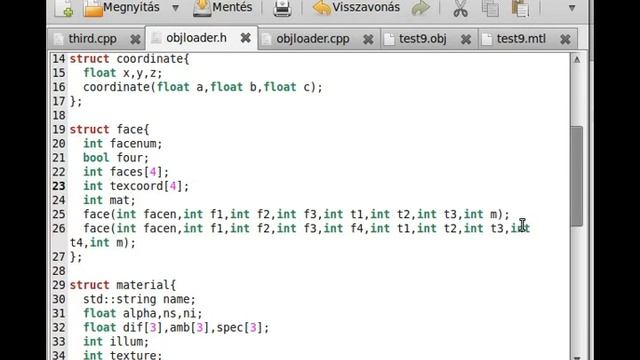Click the line 'bool four;'
The height and width of the screenshot is (360, 640).
point(116,158)
